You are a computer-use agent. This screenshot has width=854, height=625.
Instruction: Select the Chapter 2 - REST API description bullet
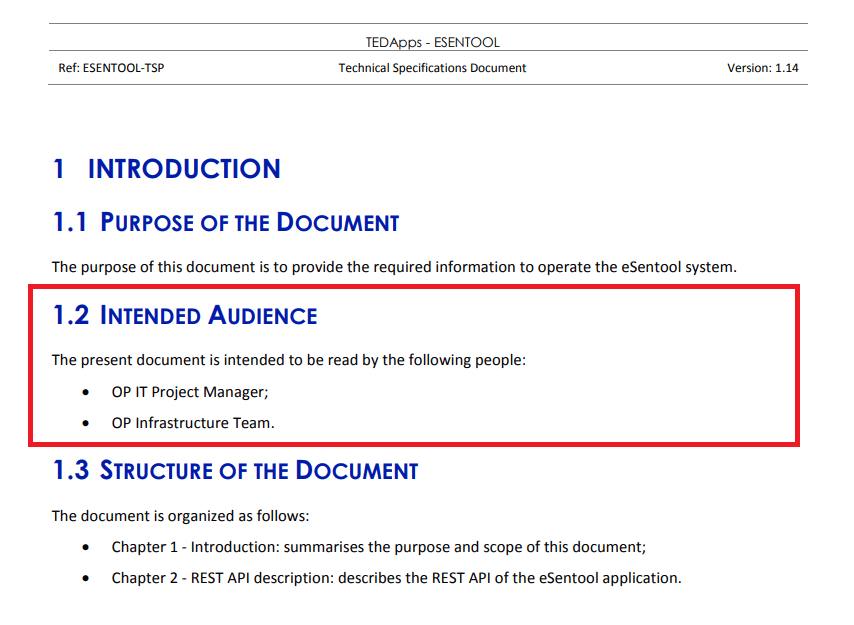point(397,577)
